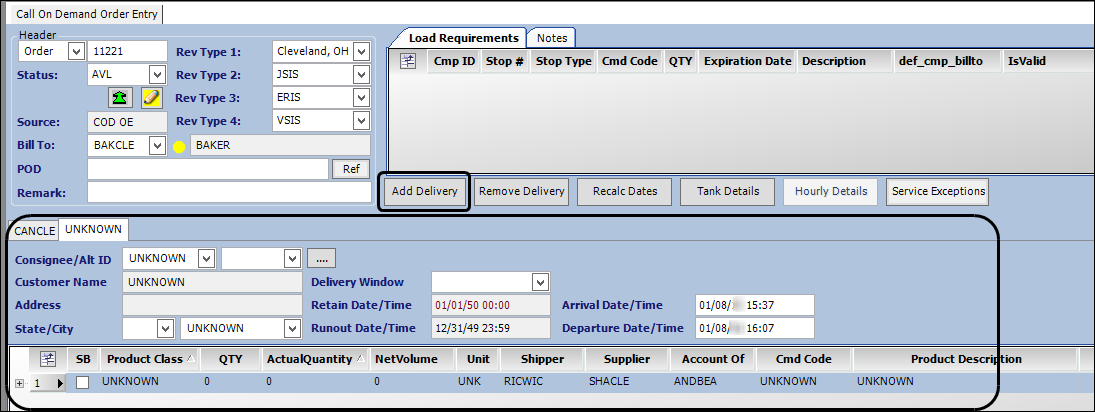
Task: Open the Bill To dropdown BAKCLE
Action: 157,146
